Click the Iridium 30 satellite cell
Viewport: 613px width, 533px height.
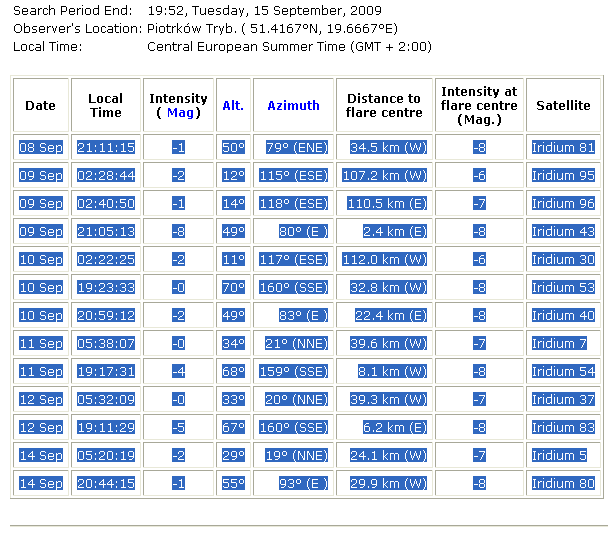tap(563, 259)
